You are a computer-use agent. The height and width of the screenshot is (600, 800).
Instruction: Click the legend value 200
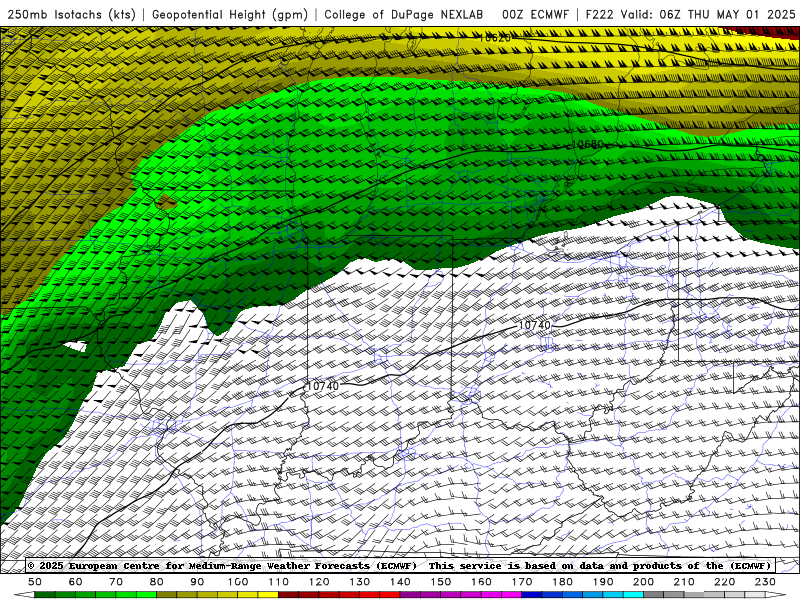pos(643,582)
